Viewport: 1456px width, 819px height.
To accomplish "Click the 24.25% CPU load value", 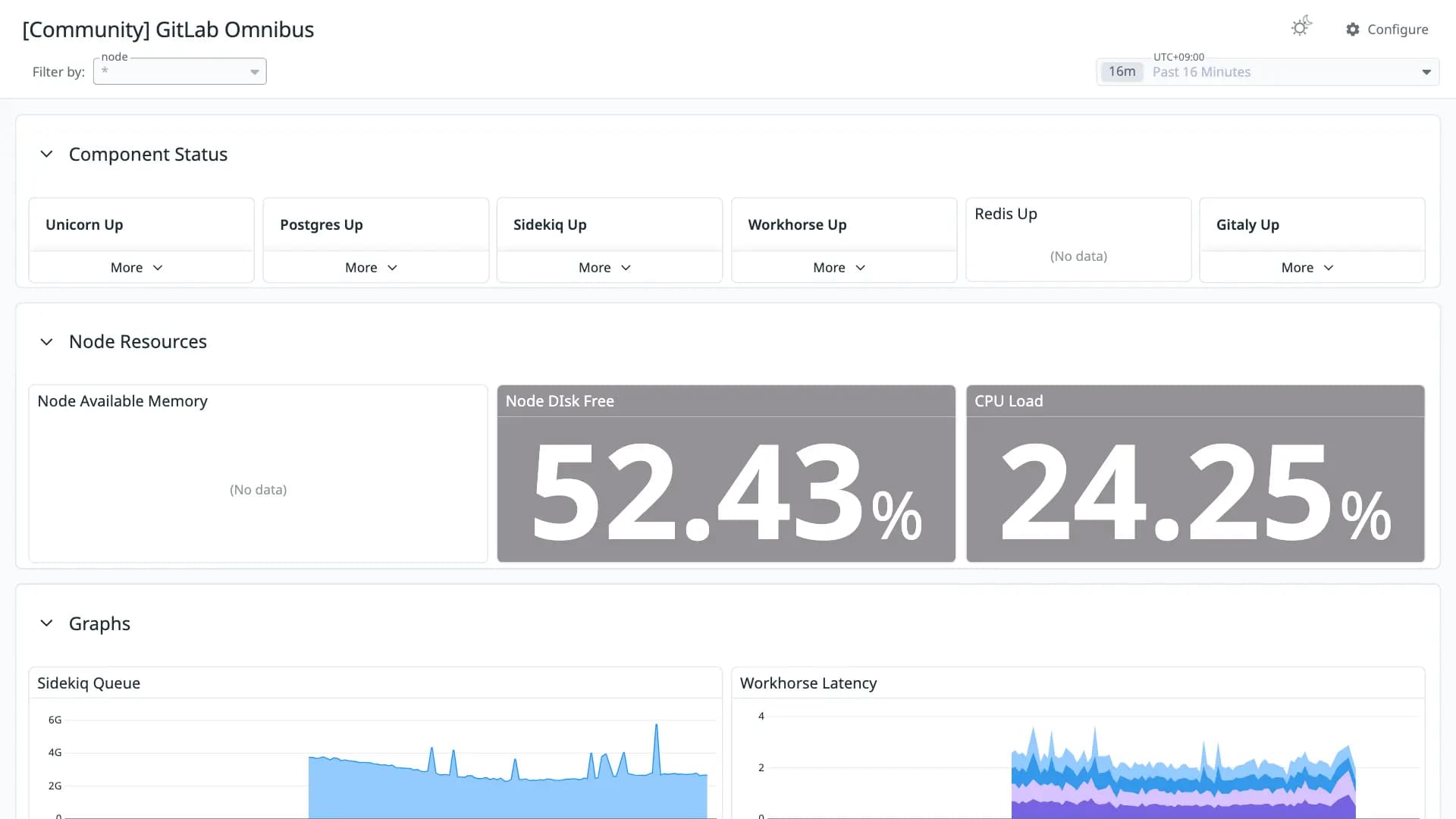I will (1195, 491).
